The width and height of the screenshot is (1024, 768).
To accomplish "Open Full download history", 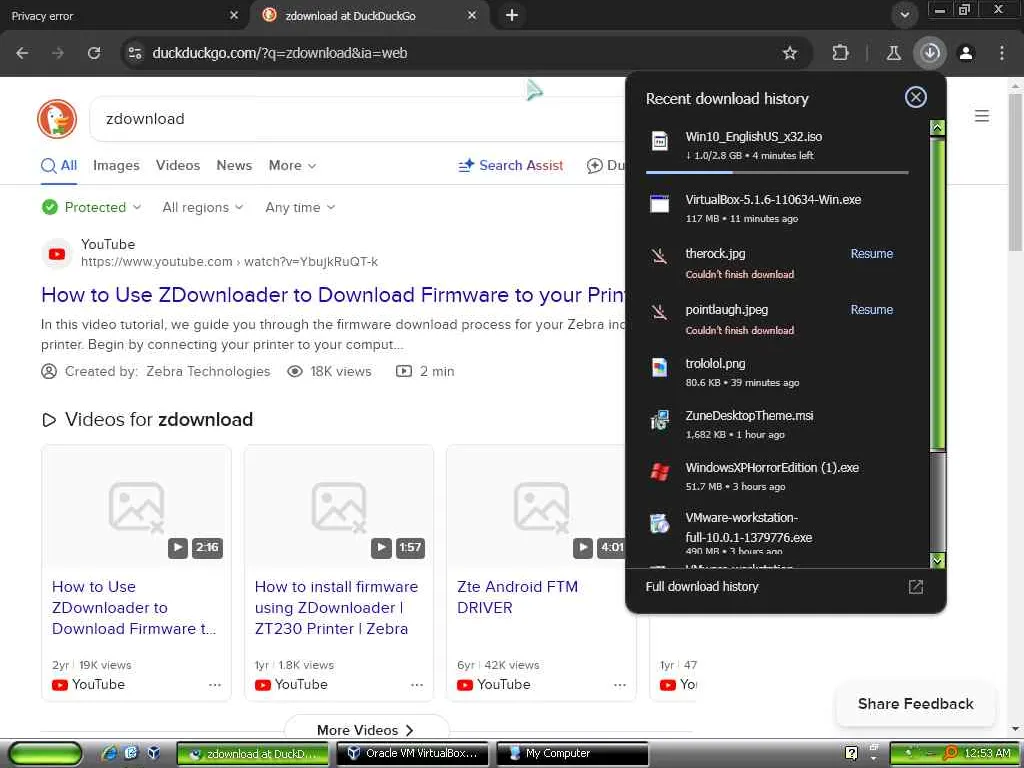I will [702, 586].
